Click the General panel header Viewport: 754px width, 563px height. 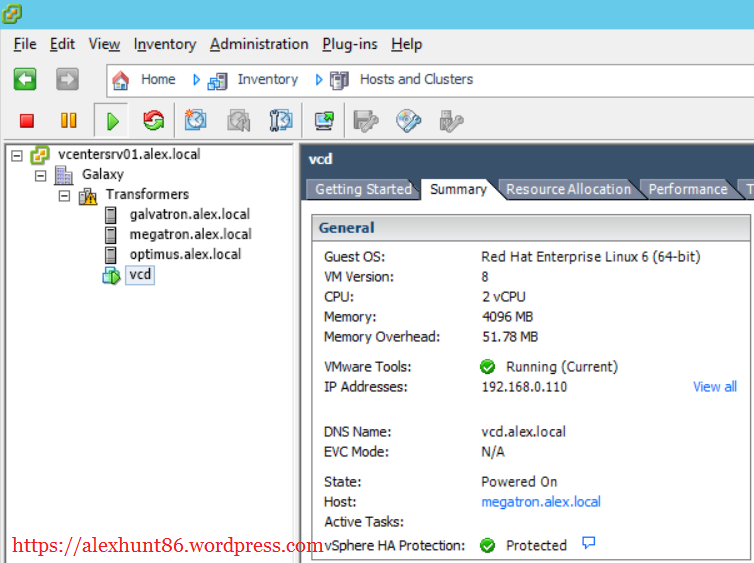pyautogui.click(x=531, y=228)
